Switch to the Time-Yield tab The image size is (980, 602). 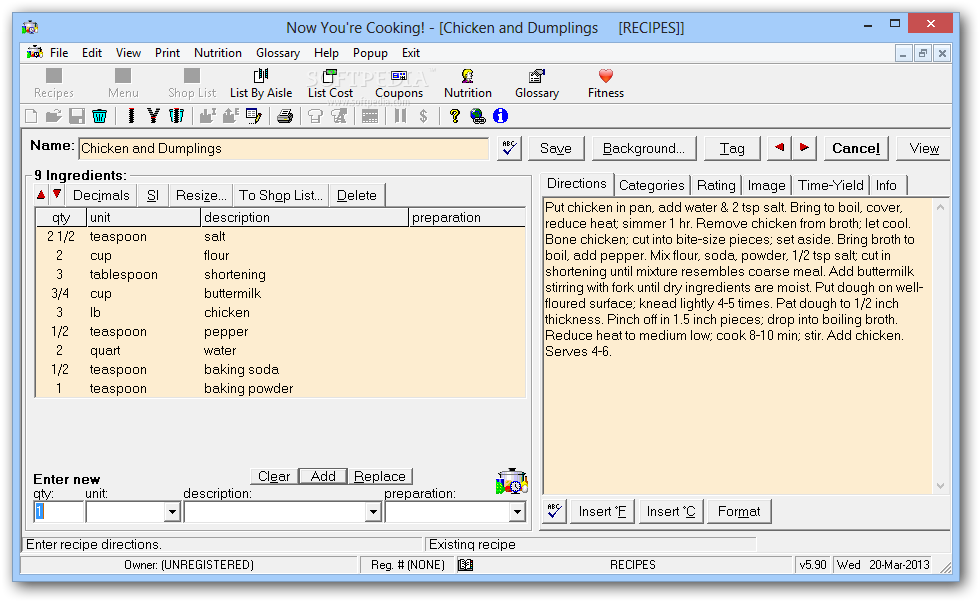[831, 186]
